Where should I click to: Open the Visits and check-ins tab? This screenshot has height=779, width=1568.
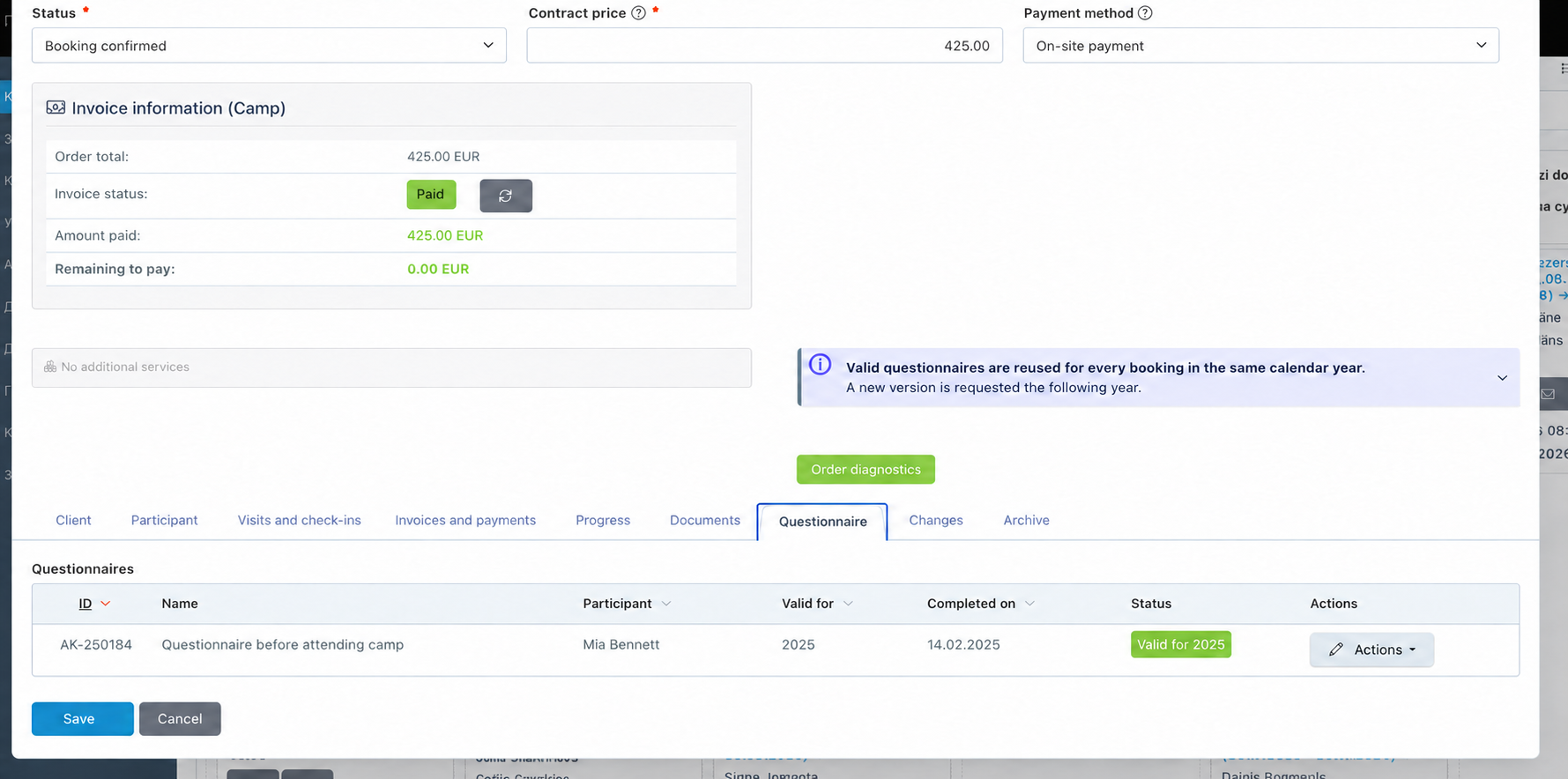click(299, 520)
